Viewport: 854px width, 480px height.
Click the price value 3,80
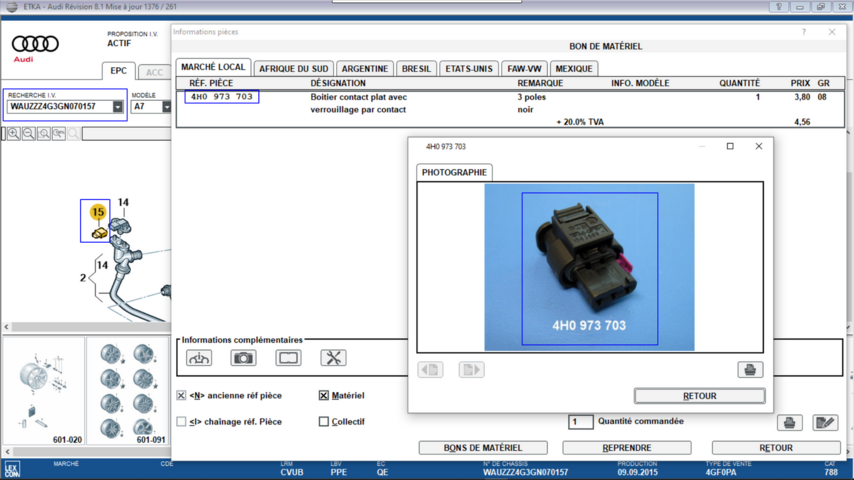point(802,97)
